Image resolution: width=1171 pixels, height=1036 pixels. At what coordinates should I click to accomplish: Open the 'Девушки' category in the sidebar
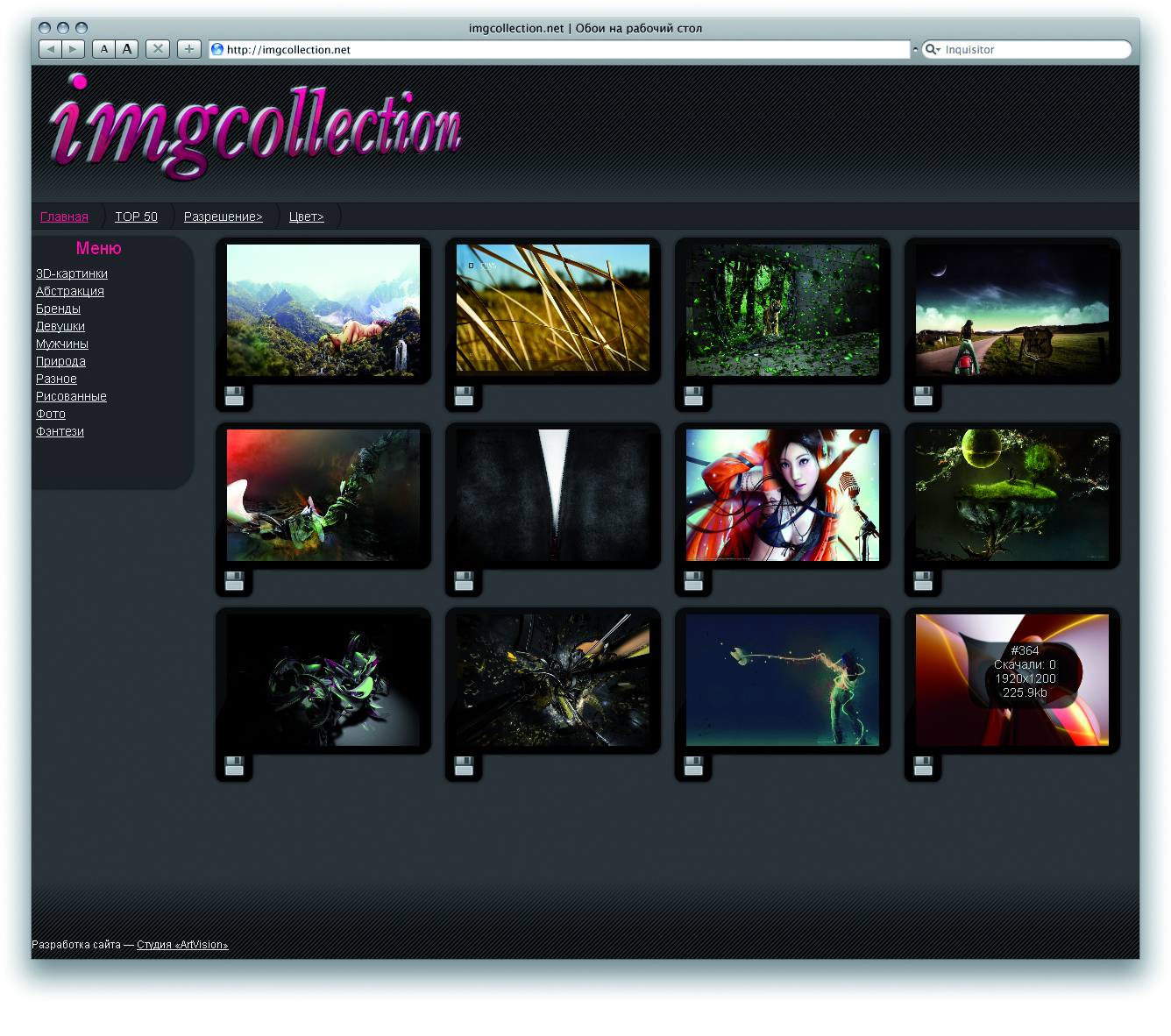tap(60, 326)
